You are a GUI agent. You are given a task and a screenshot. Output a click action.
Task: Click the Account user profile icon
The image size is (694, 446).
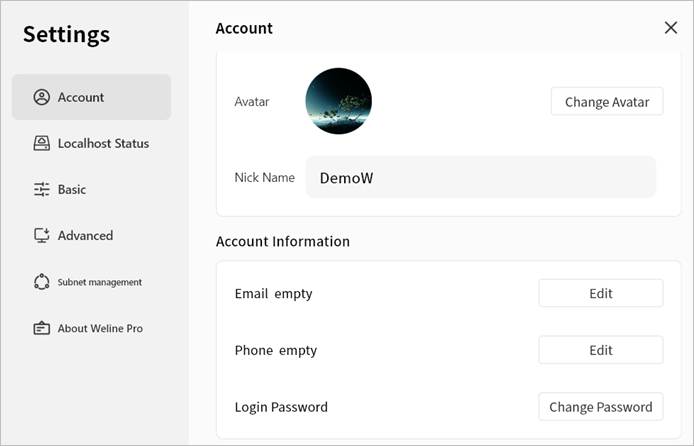point(41,97)
